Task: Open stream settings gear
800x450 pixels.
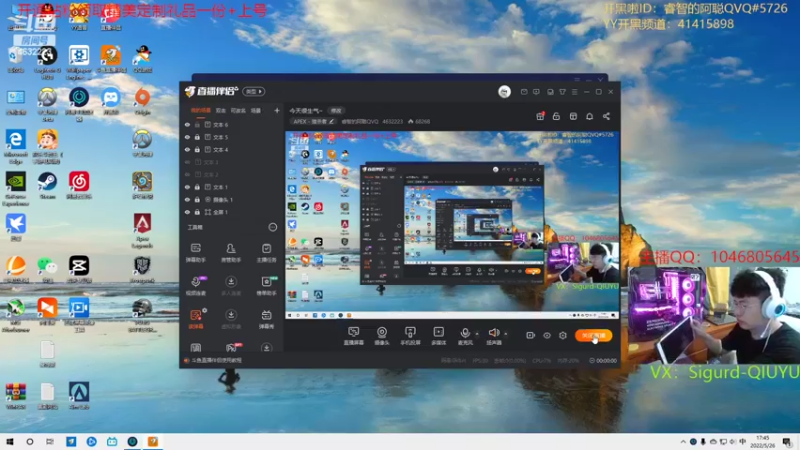Action: click(x=563, y=336)
